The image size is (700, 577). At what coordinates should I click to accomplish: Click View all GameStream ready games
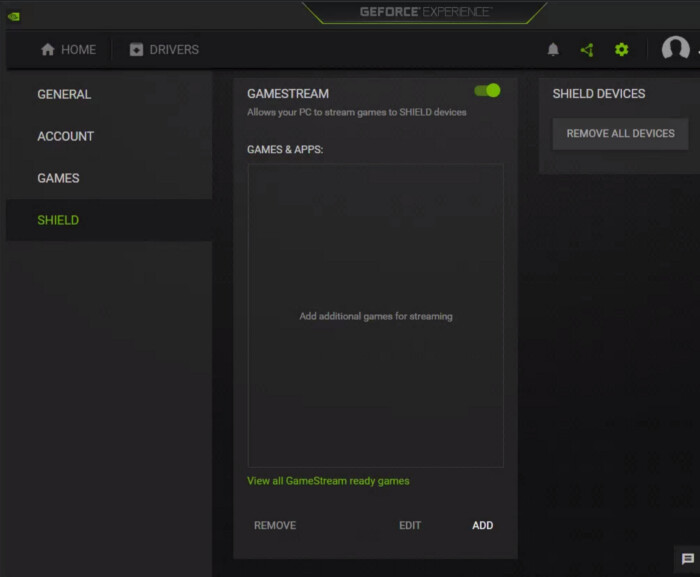(328, 481)
